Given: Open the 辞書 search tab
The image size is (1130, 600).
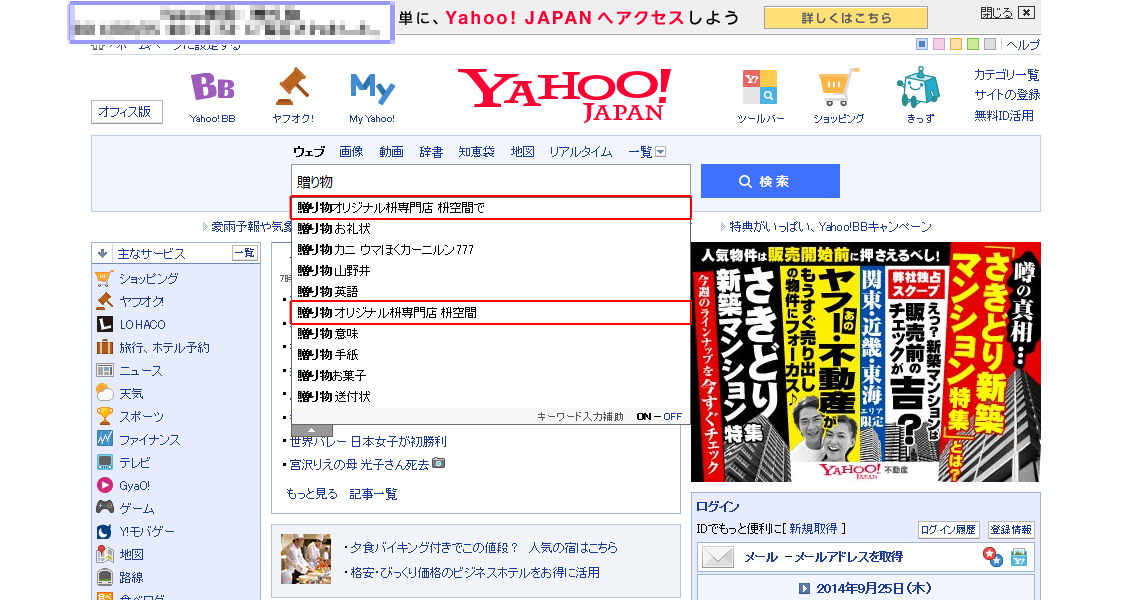Looking at the screenshot, I should (x=431, y=152).
